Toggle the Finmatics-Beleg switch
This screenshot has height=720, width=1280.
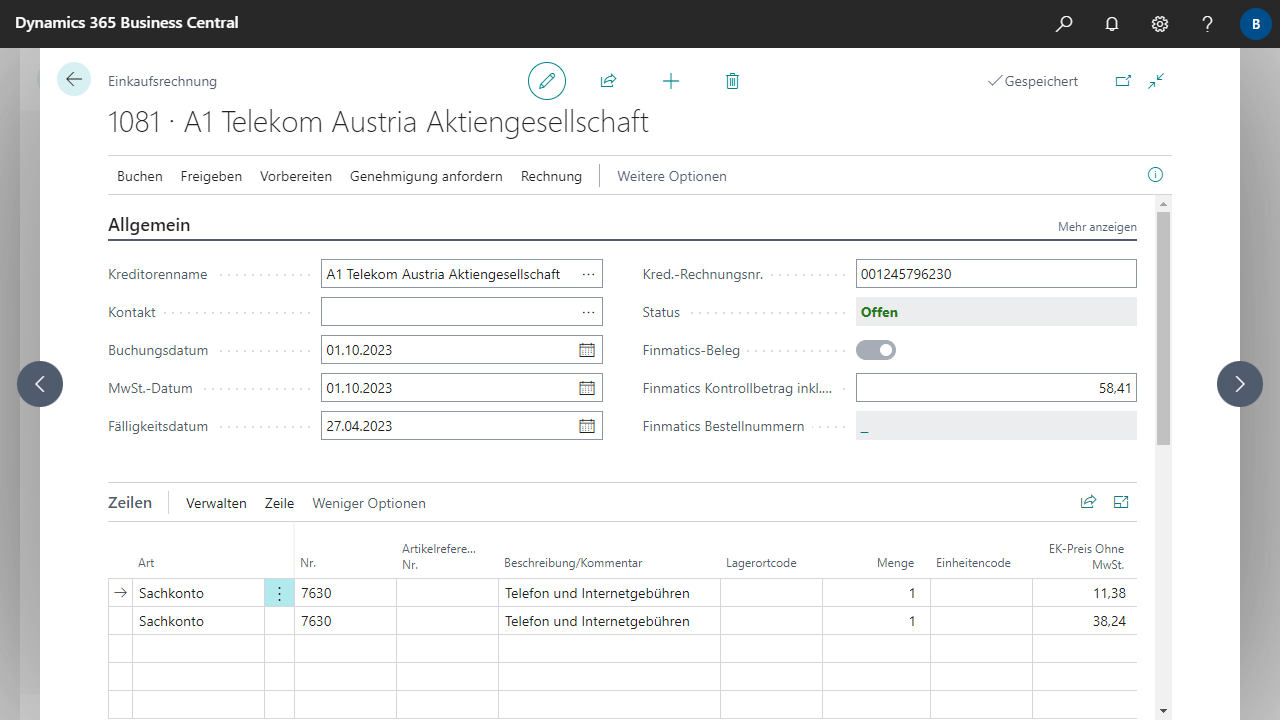pyautogui.click(x=876, y=350)
